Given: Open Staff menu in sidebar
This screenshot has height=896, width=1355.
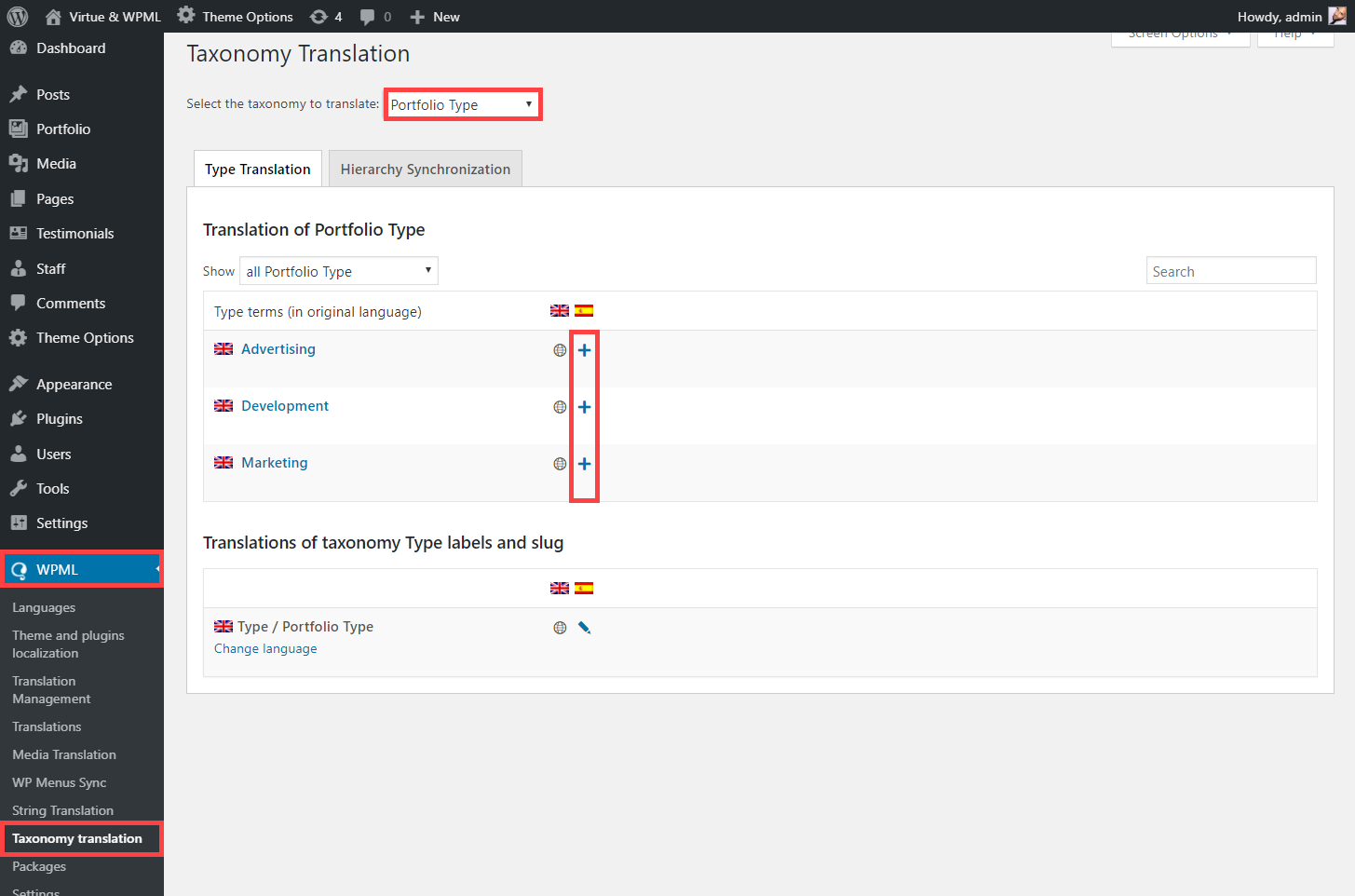Looking at the screenshot, I should tap(82, 268).
